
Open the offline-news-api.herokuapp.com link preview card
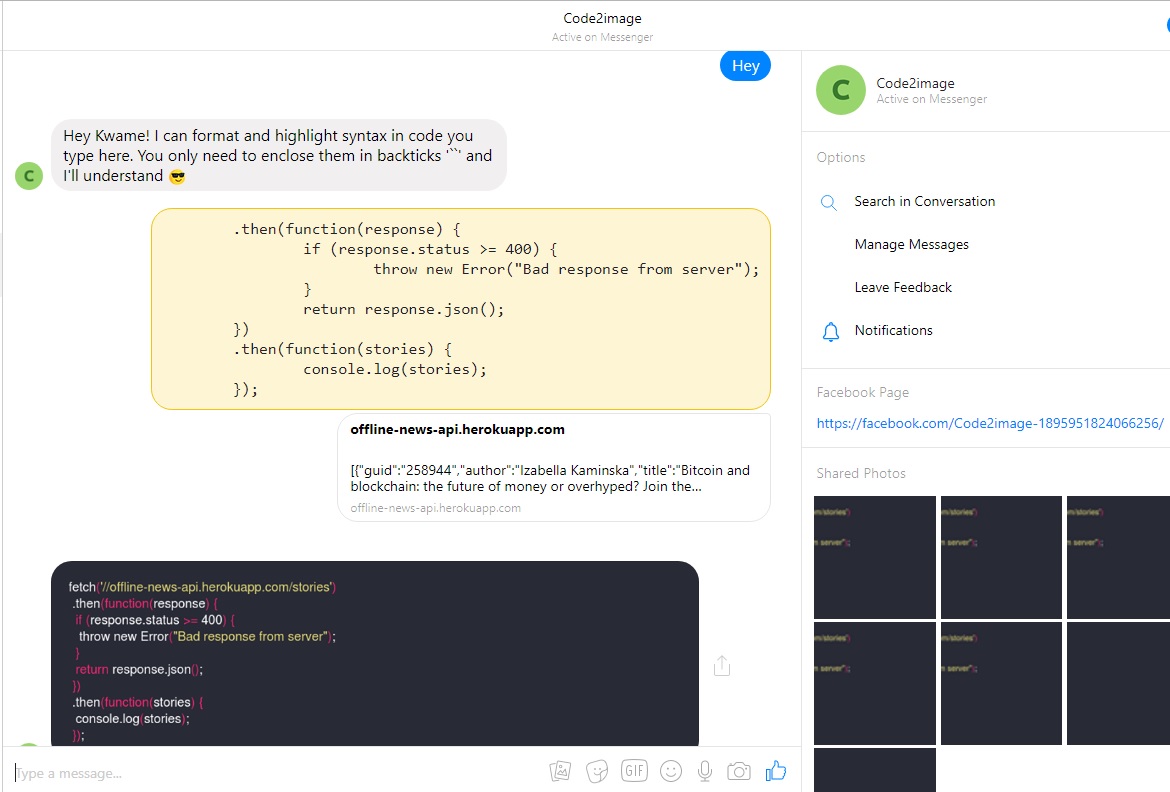point(554,467)
